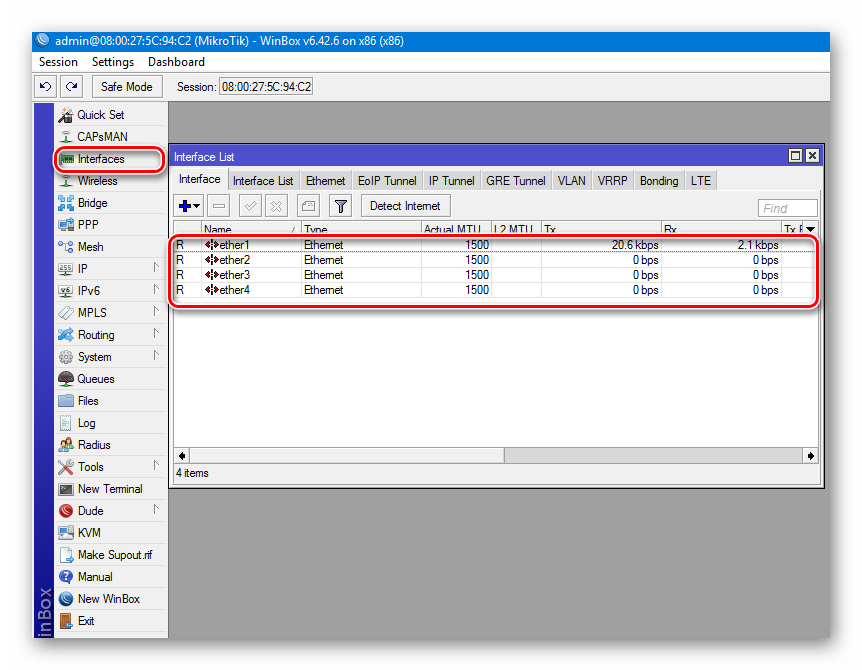This screenshot has height=670, width=862.
Task: Click the filter funnel icon
Action: click(340, 206)
